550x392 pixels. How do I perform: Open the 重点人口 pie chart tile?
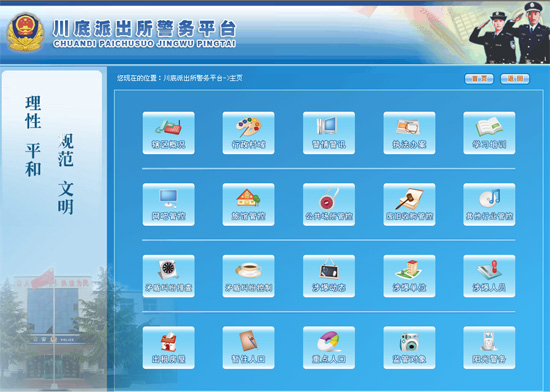pyautogui.click(x=329, y=347)
